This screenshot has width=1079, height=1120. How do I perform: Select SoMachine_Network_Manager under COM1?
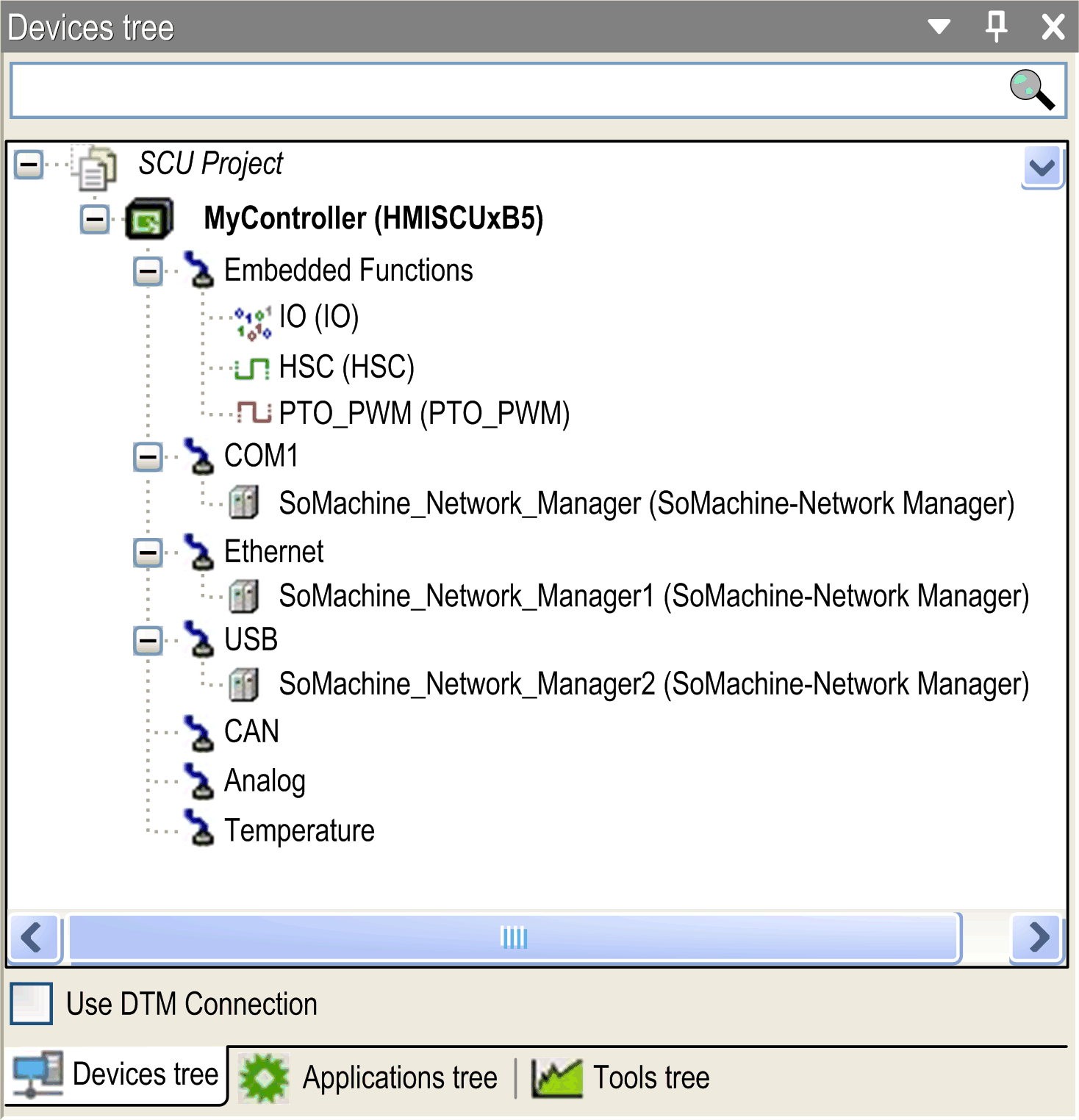[x=647, y=504]
